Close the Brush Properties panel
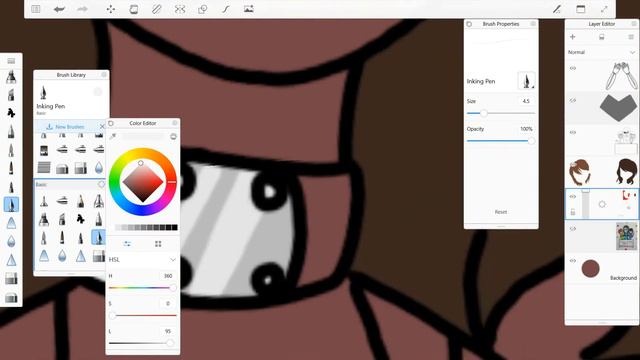Image resolution: width=640 pixels, height=360 pixels. pos(533,24)
